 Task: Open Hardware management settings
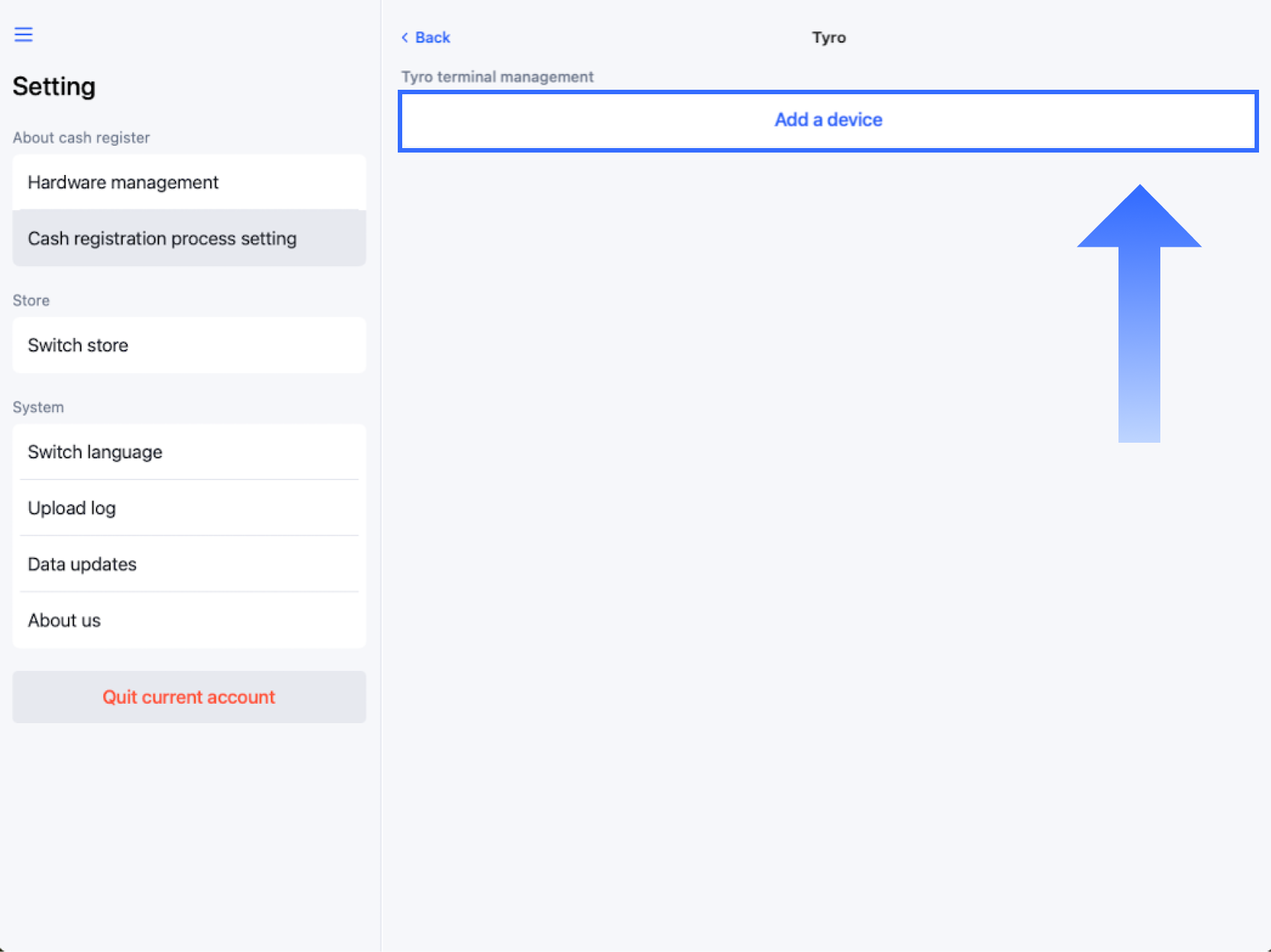coord(189,182)
